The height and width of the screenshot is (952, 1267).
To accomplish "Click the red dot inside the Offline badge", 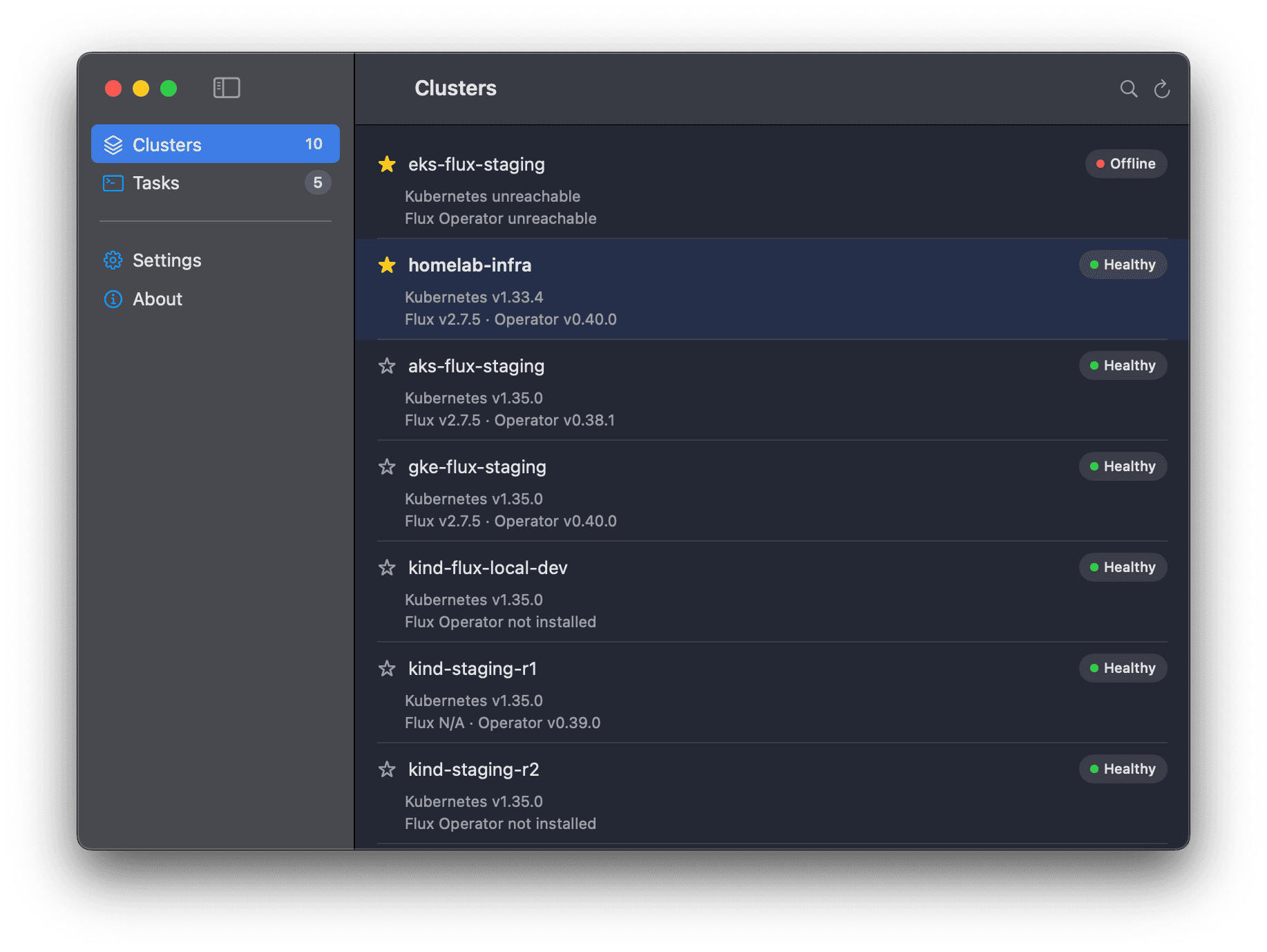I will [x=1101, y=164].
